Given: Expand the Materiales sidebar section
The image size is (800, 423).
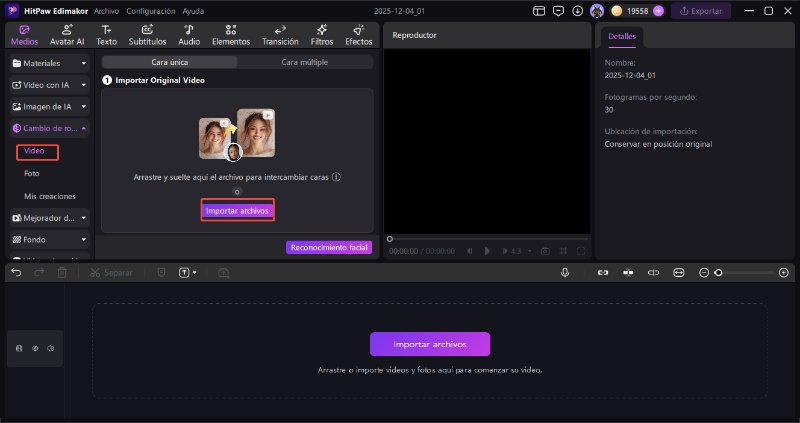Looking at the screenshot, I should pyautogui.click(x=50, y=63).
